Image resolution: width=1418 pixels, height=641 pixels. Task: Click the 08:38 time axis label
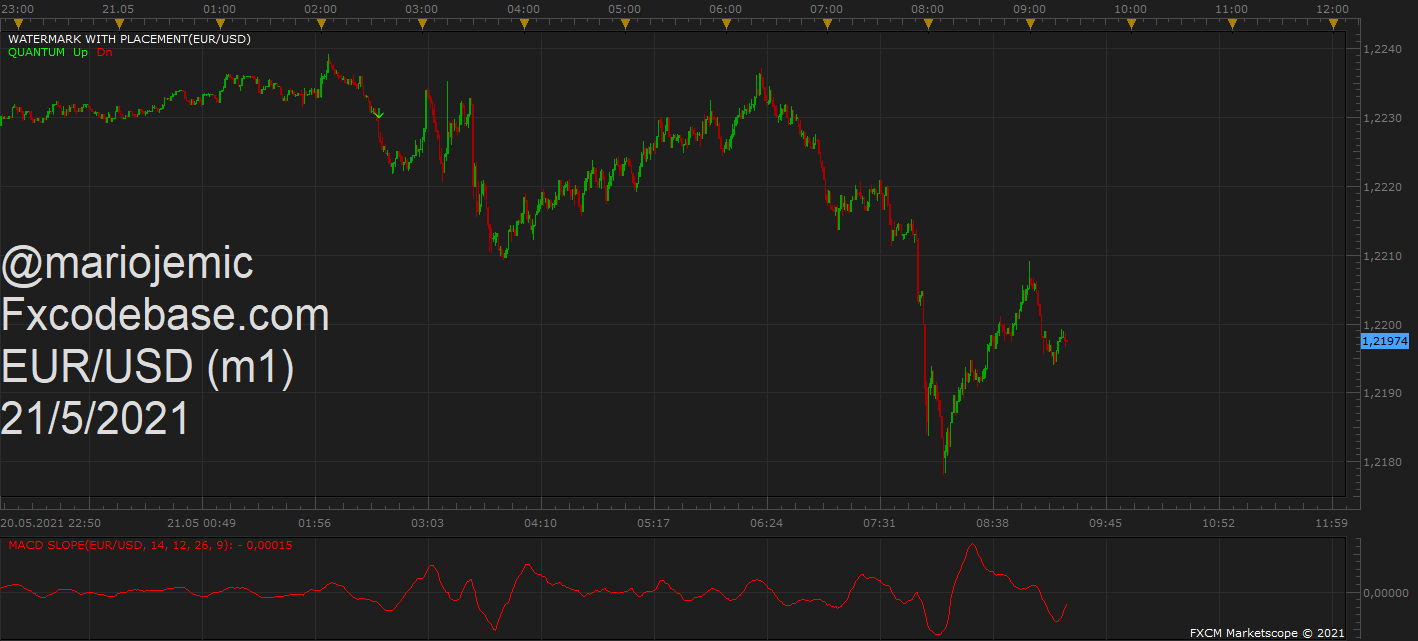tap(993, 522)
